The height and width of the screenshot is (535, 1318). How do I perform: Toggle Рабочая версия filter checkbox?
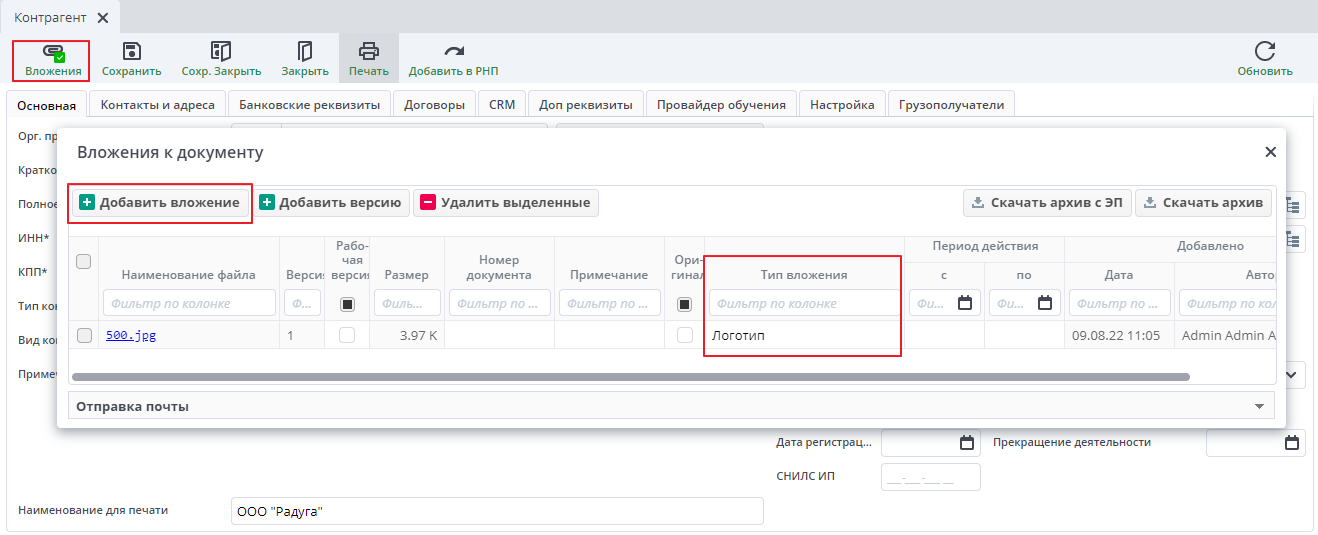(347, 303)
